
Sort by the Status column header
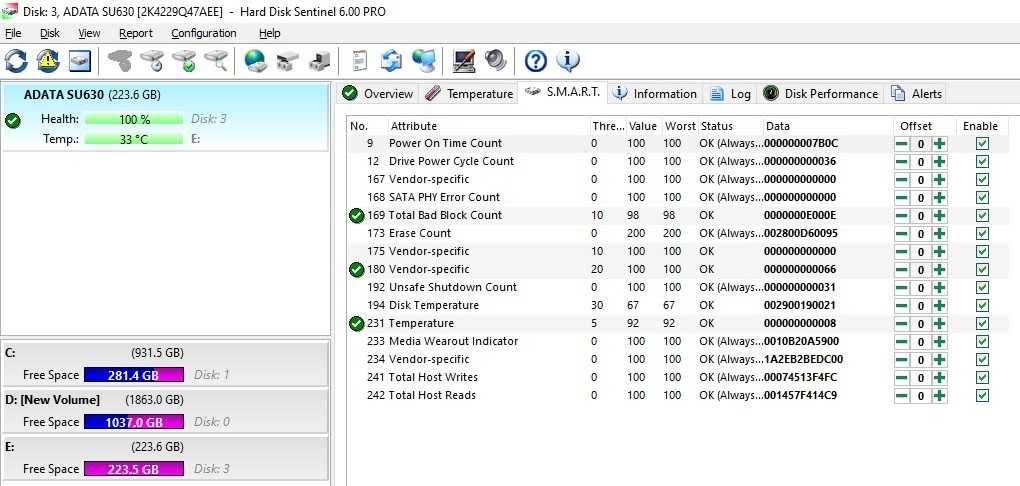click(x=730, y=126)
